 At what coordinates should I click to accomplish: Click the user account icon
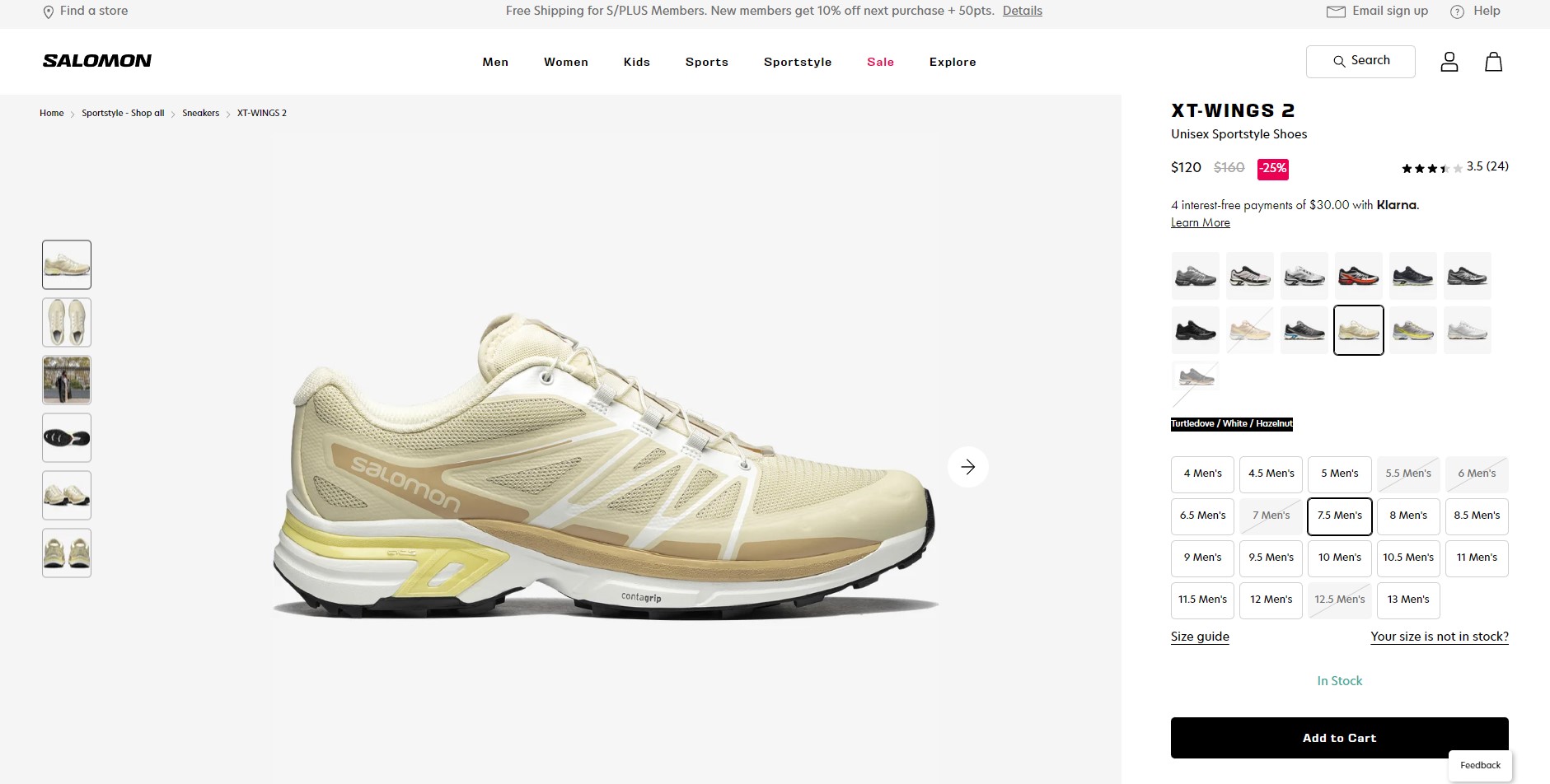coord(1449,62)
